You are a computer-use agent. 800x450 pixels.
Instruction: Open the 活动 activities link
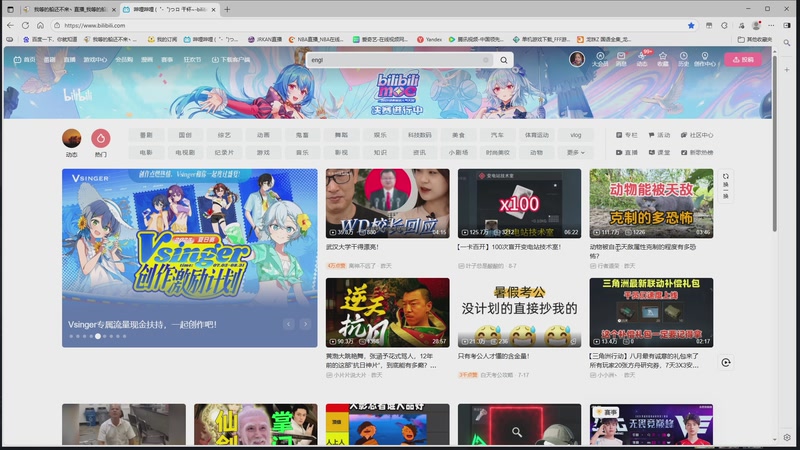[659, 135]
